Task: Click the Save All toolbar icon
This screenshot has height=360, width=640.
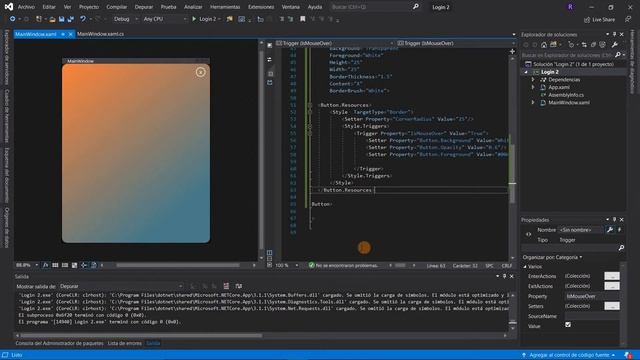Action: [x=71, y=19]
